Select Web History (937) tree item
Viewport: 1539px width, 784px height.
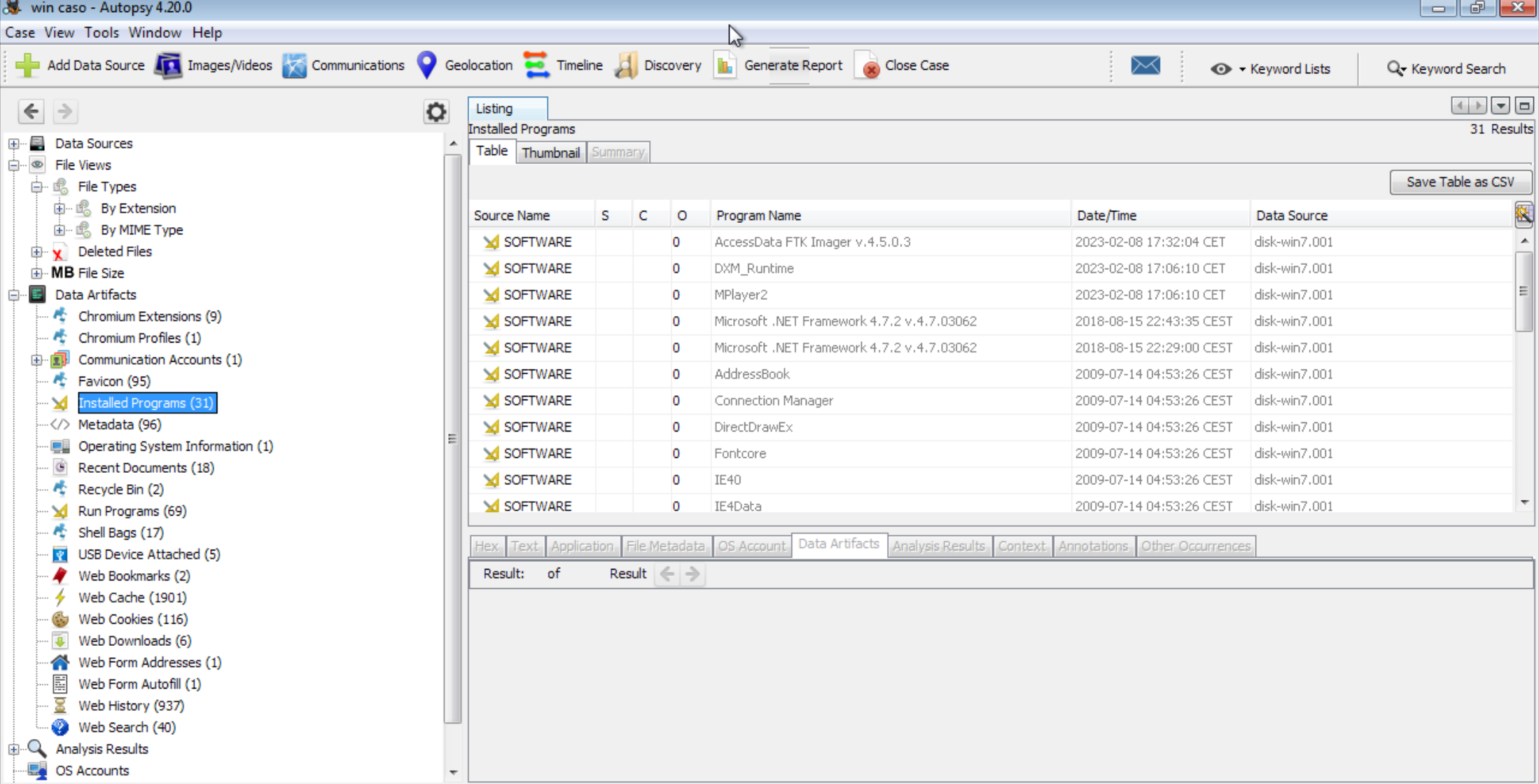click(x=131, y=706)
